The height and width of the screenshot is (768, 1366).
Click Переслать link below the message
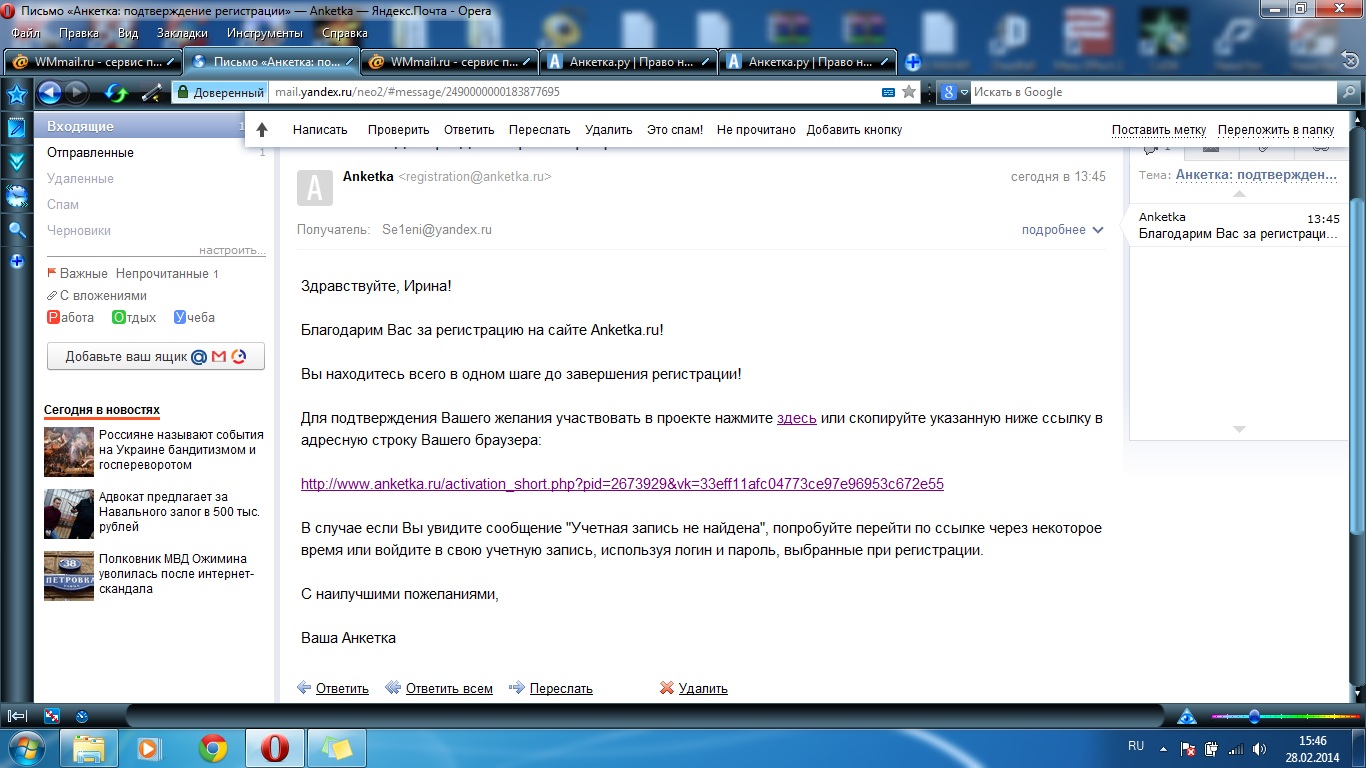pos(561,688)
